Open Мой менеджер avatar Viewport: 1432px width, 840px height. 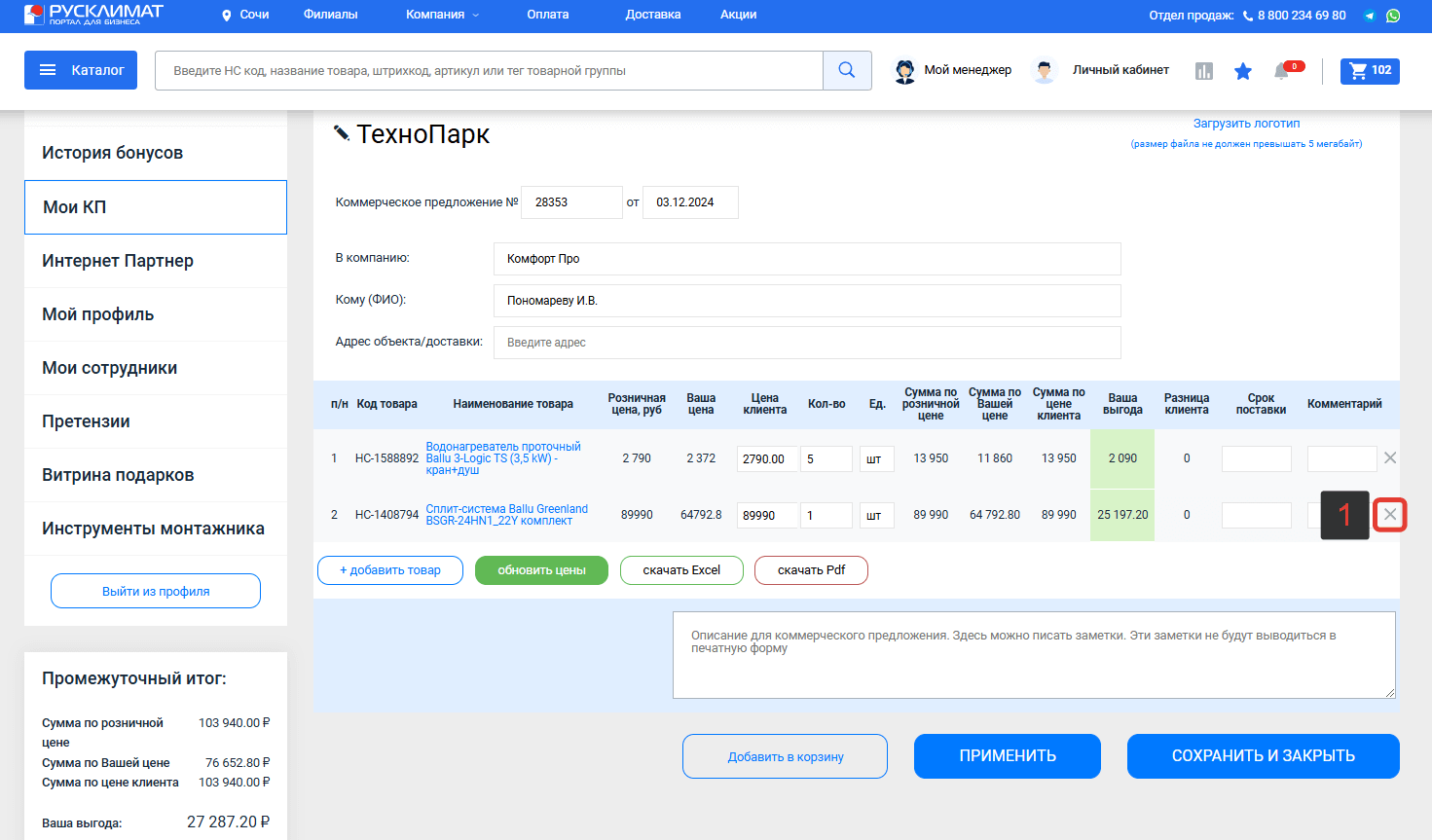pyautogui.click(x=905, y=71)
